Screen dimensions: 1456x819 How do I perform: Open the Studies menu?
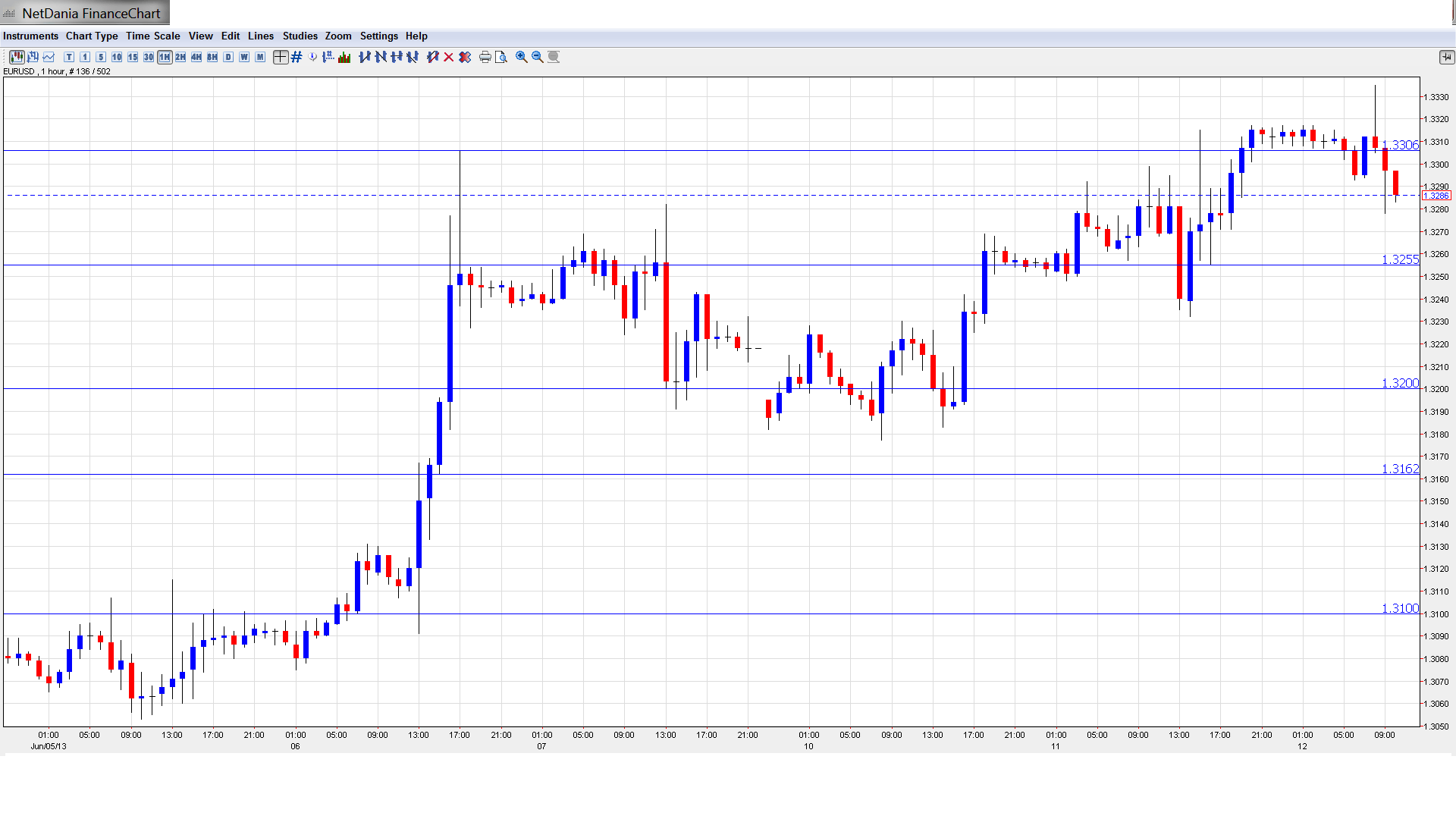pos(300,36)
